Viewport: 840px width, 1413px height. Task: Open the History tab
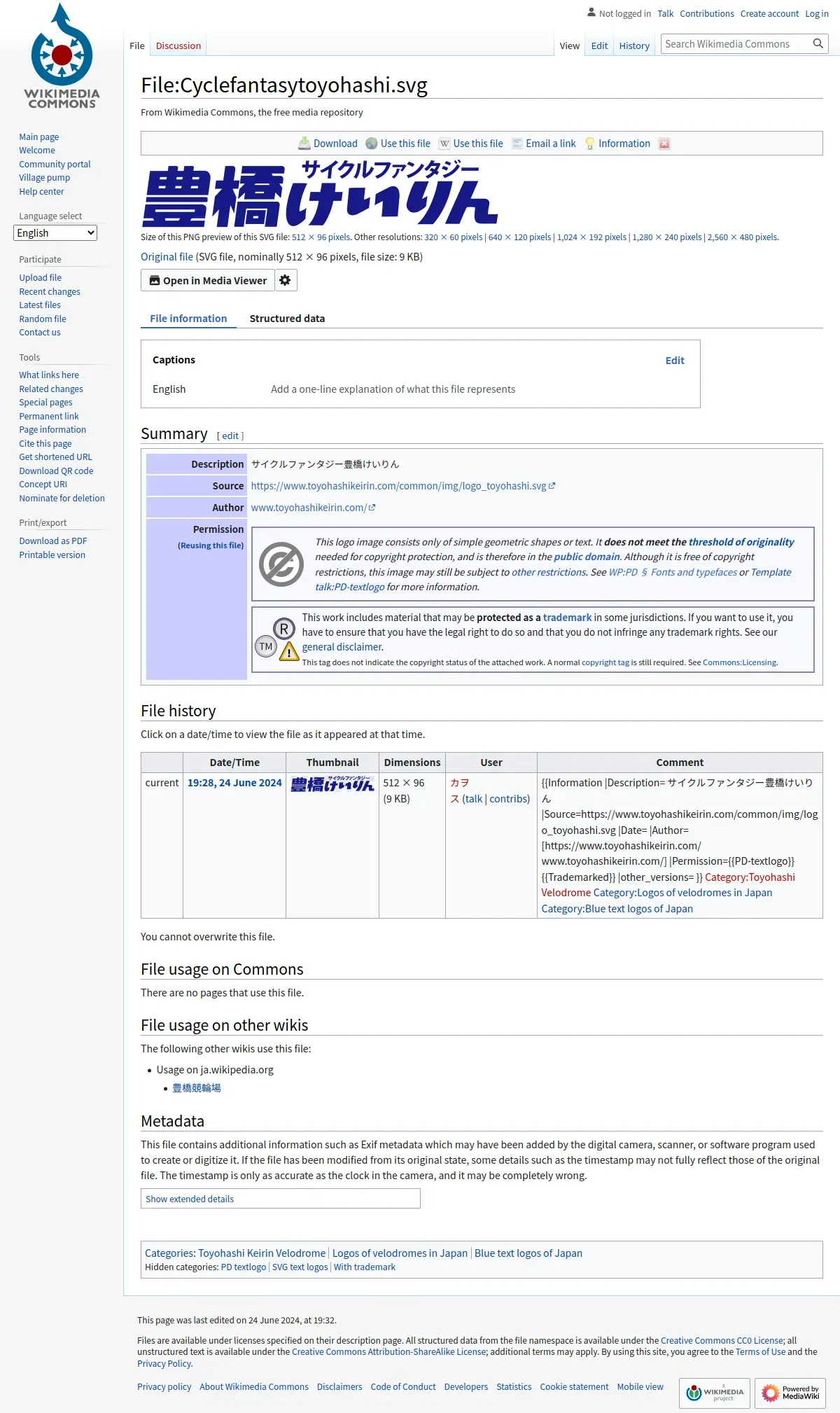(634, 46)
